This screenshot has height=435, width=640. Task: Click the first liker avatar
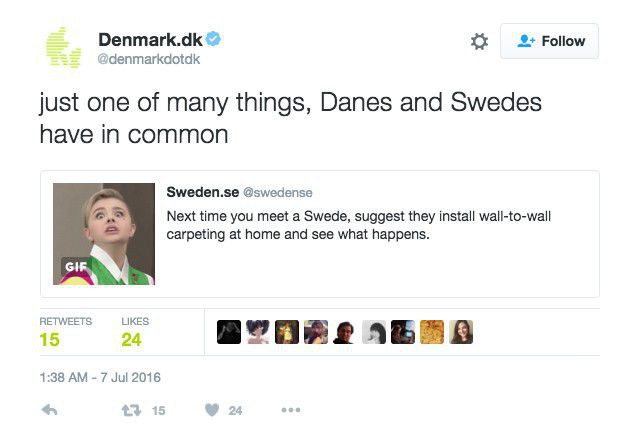229,332
